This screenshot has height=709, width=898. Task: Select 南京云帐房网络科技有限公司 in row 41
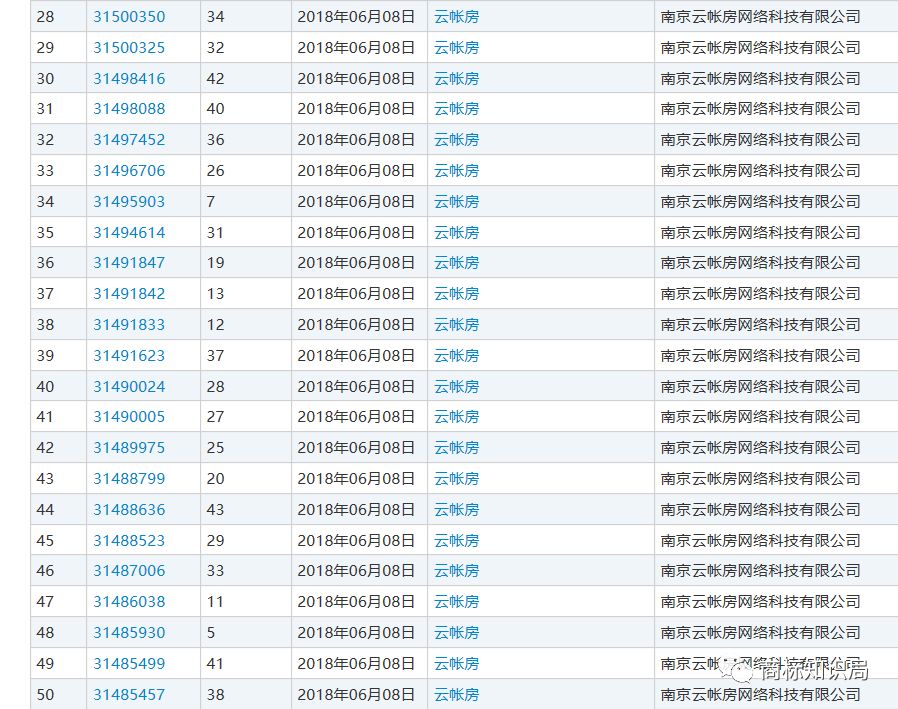(761, 417)
